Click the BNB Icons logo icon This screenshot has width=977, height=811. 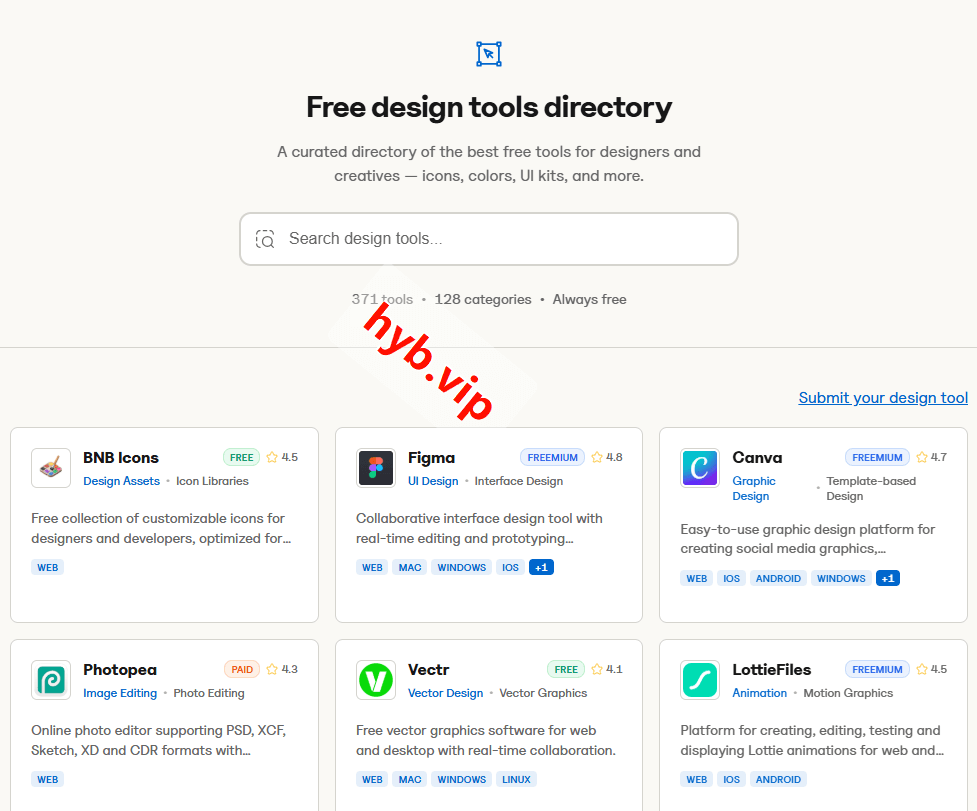coord(50,467)
